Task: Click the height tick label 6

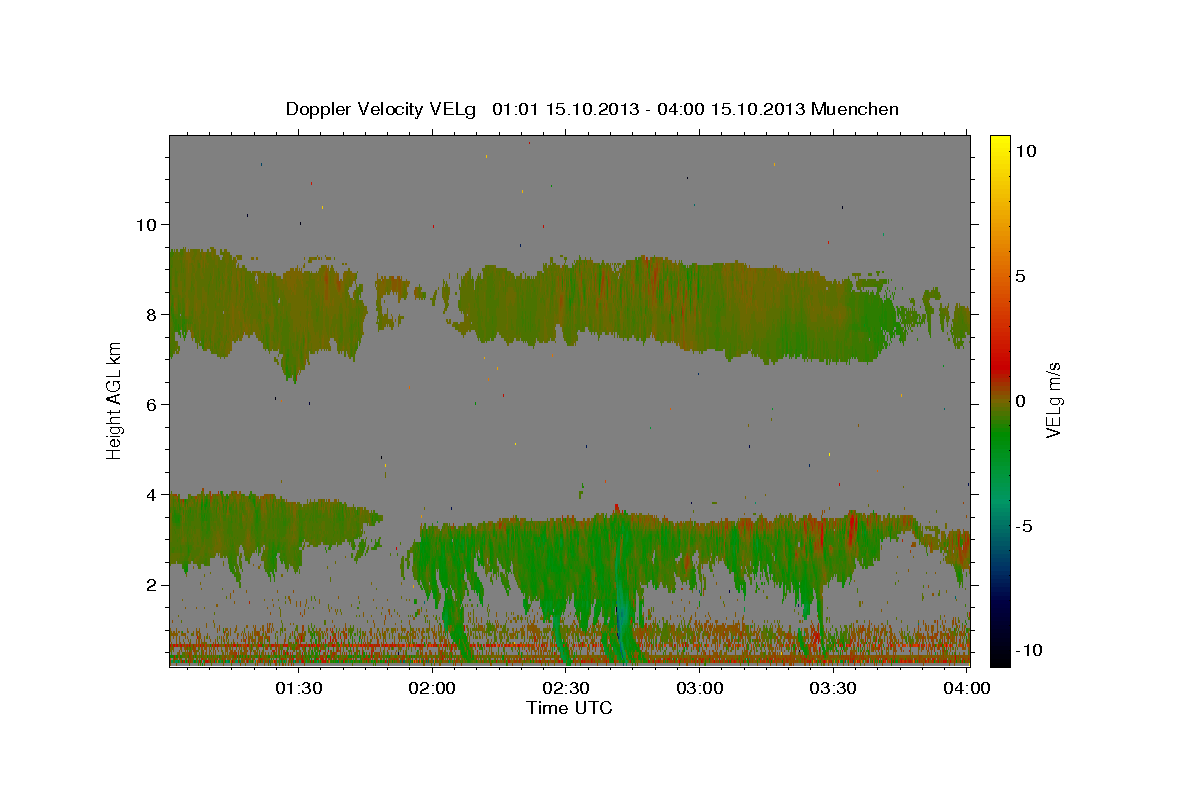Action: coord(151,404)
